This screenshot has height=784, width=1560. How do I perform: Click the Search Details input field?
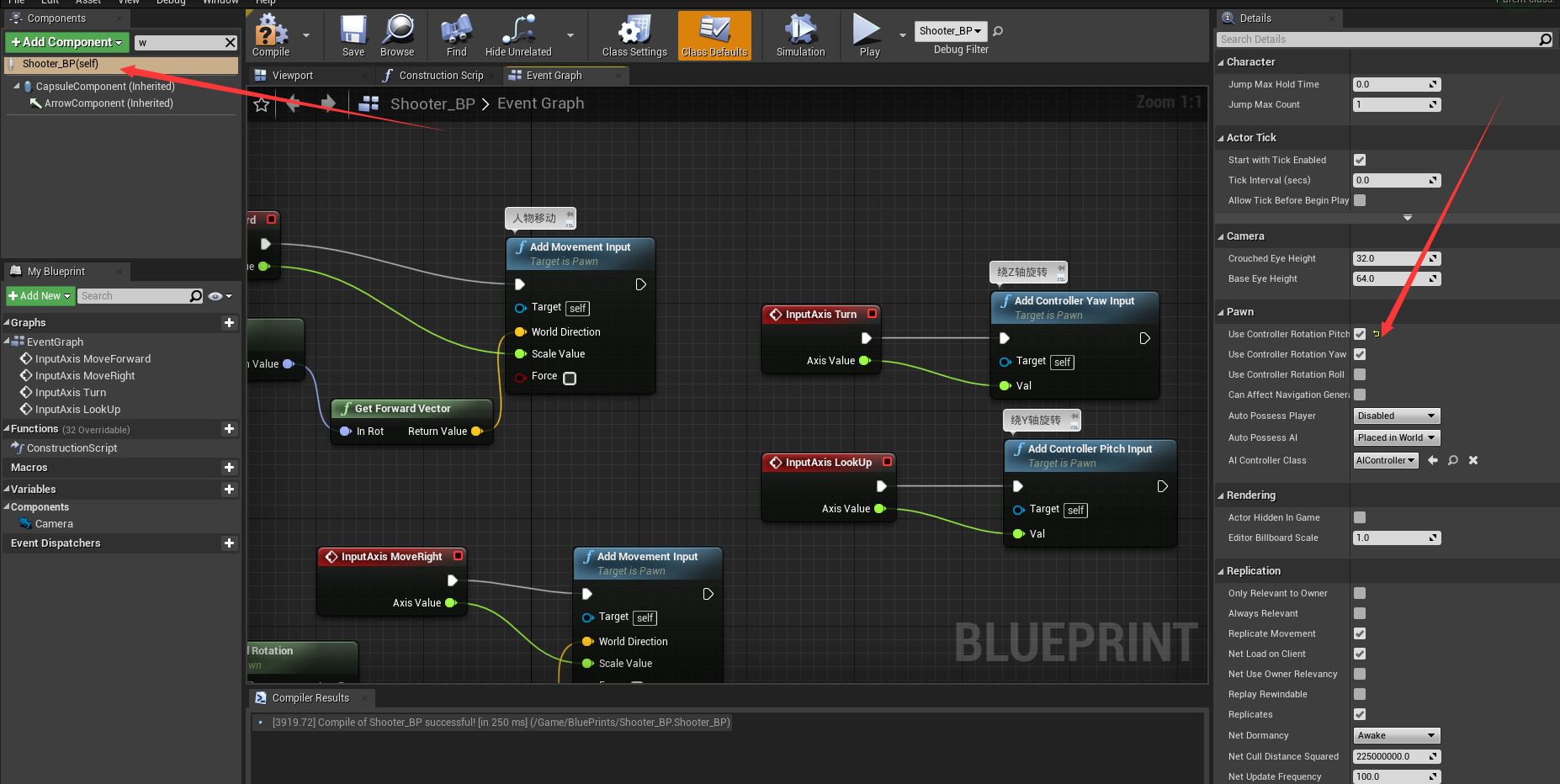[x=1380, y=39]
